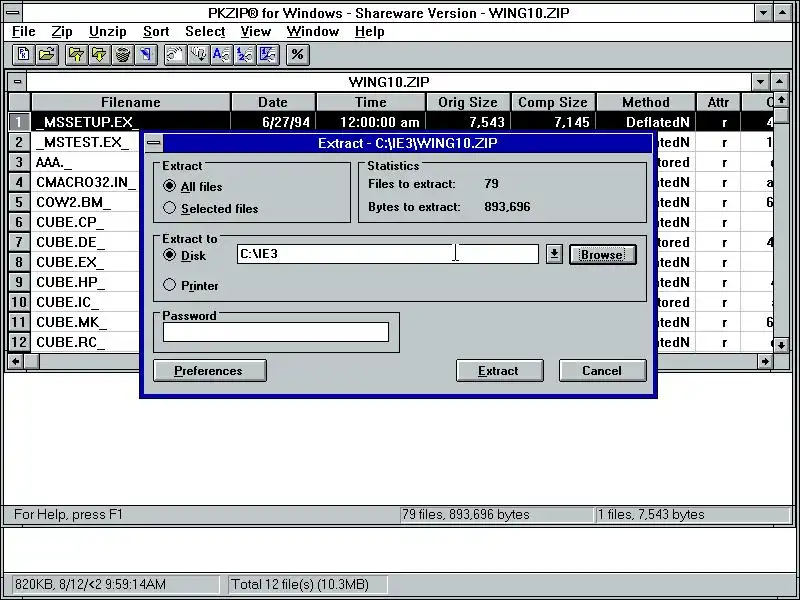Click the Filename column header
Viewport: 800px width, 600px height.
(x=131, y=102)
